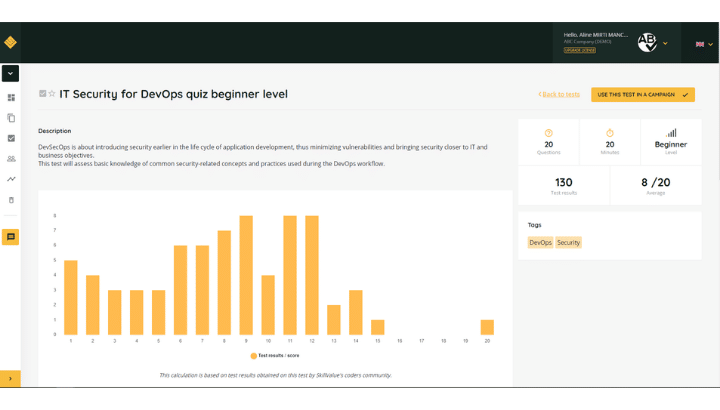Click the ABC company avatar logo
720x410 pixels.
(647, 42)
